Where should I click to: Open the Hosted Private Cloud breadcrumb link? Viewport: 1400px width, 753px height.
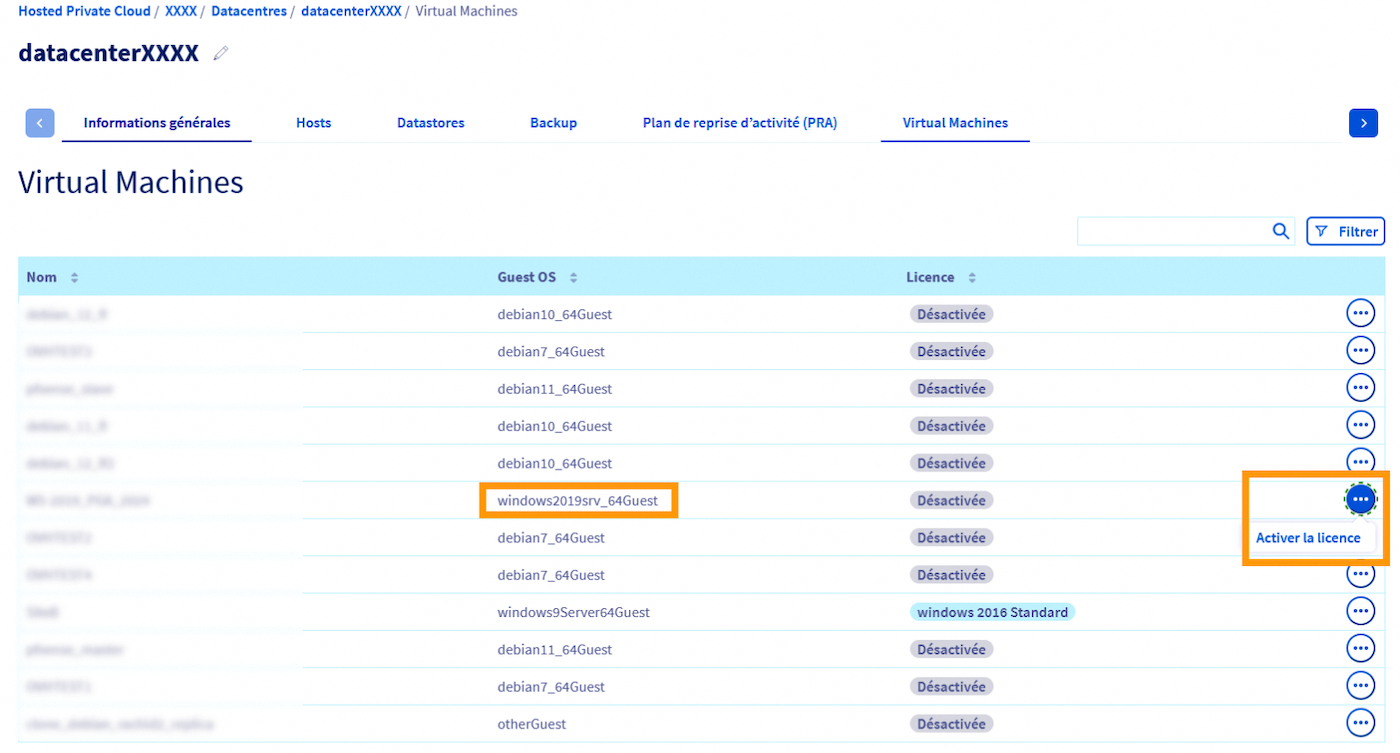[84, 11]
